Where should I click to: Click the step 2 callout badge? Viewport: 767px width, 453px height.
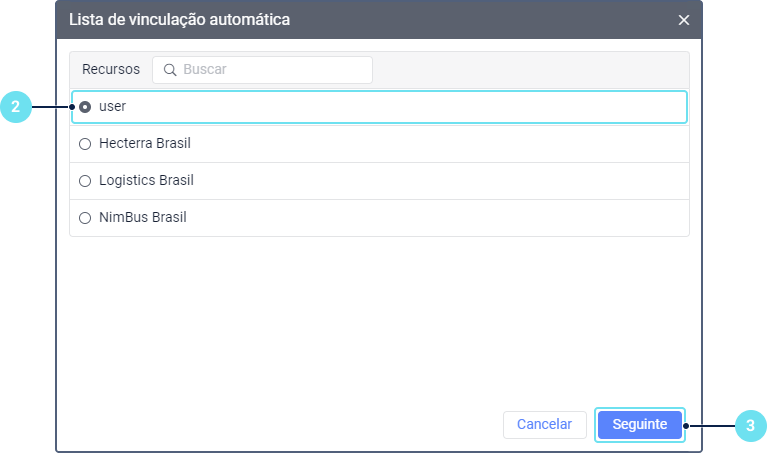(15, 106)
